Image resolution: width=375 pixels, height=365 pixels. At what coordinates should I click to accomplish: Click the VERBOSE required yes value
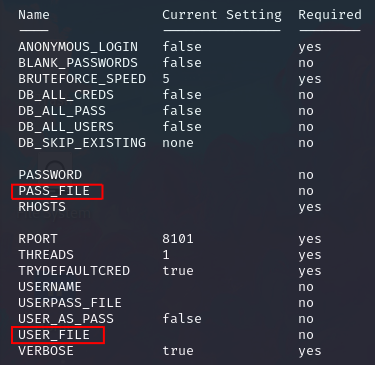point(310,352)
